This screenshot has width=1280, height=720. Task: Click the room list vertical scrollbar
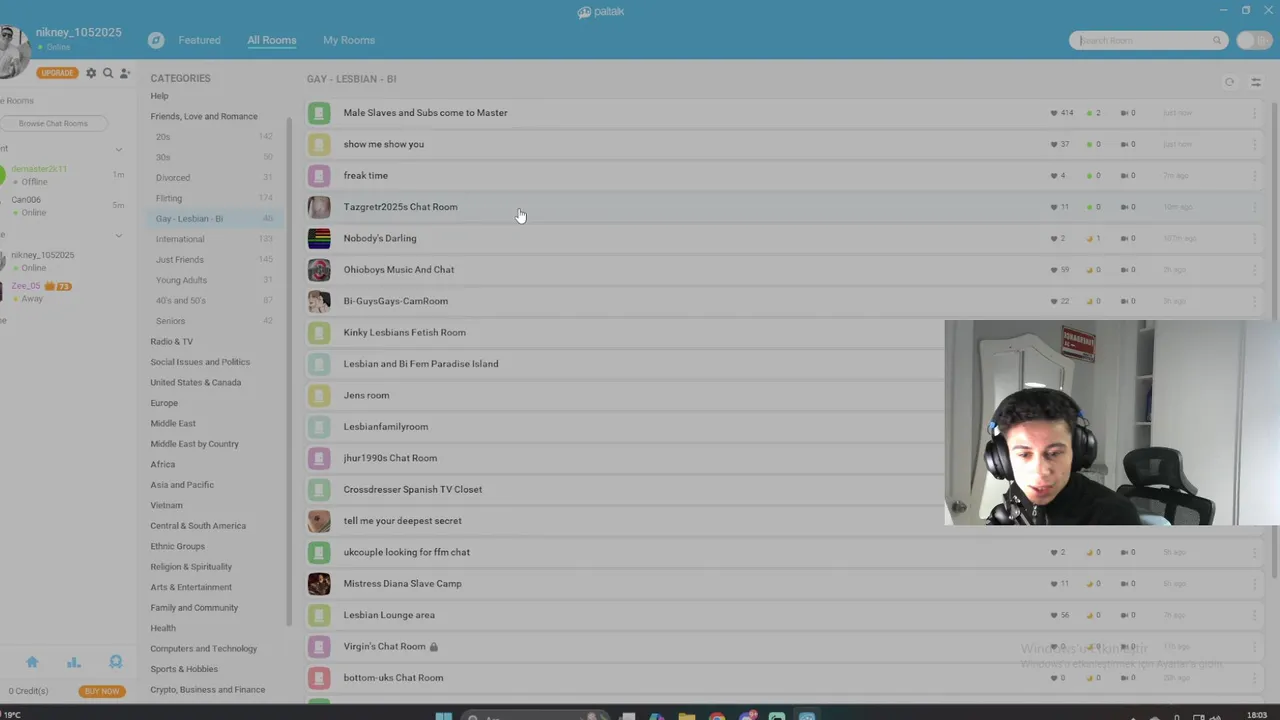pos(1275,340)
